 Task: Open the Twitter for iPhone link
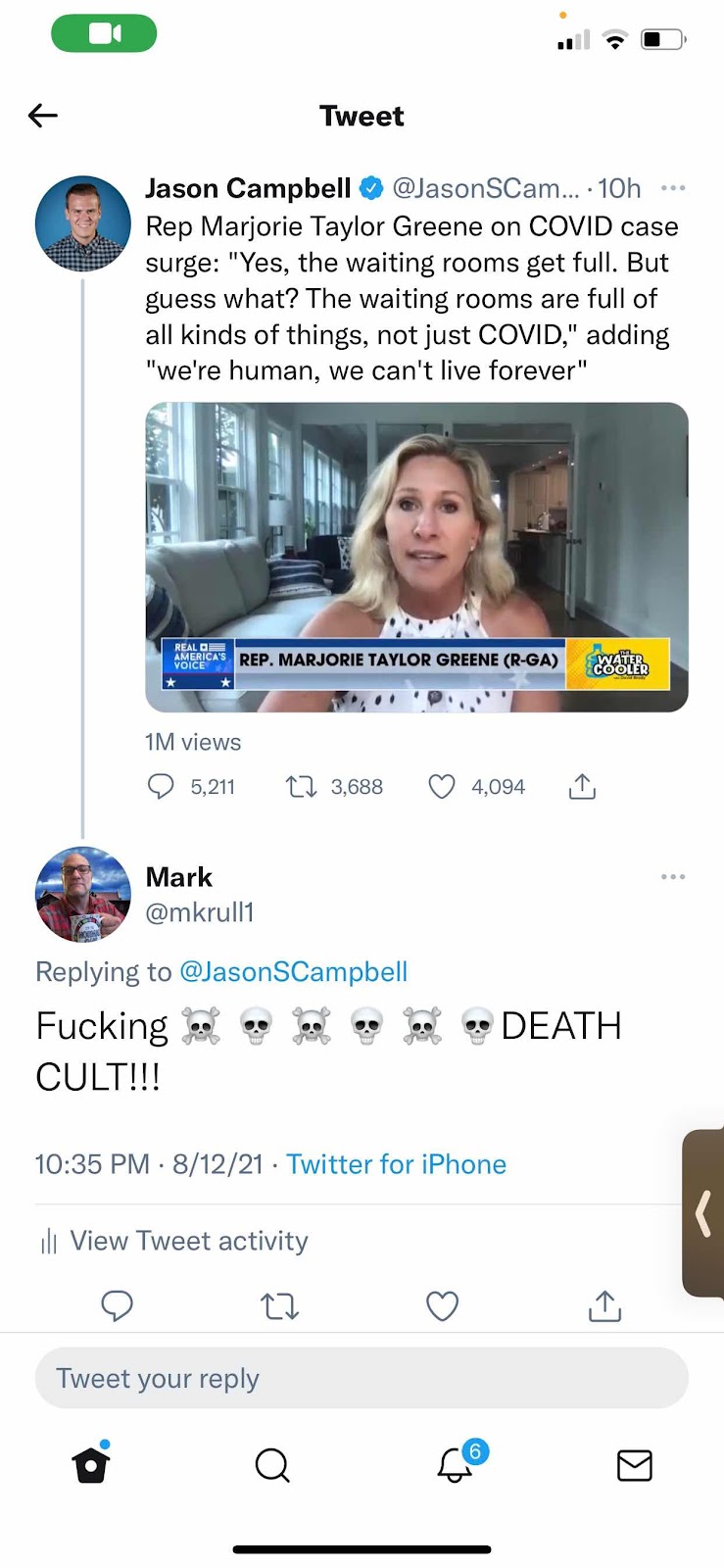396,1163
